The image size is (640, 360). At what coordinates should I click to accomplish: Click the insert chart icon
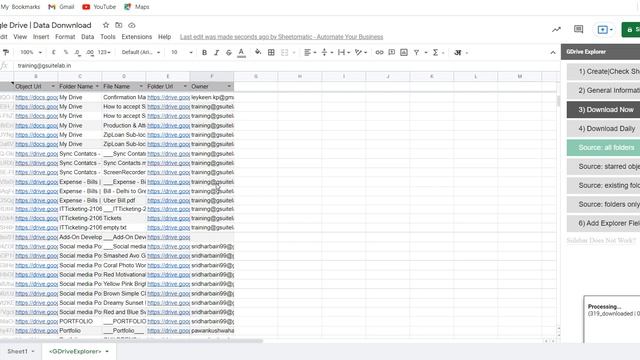[x=404, y=52]
